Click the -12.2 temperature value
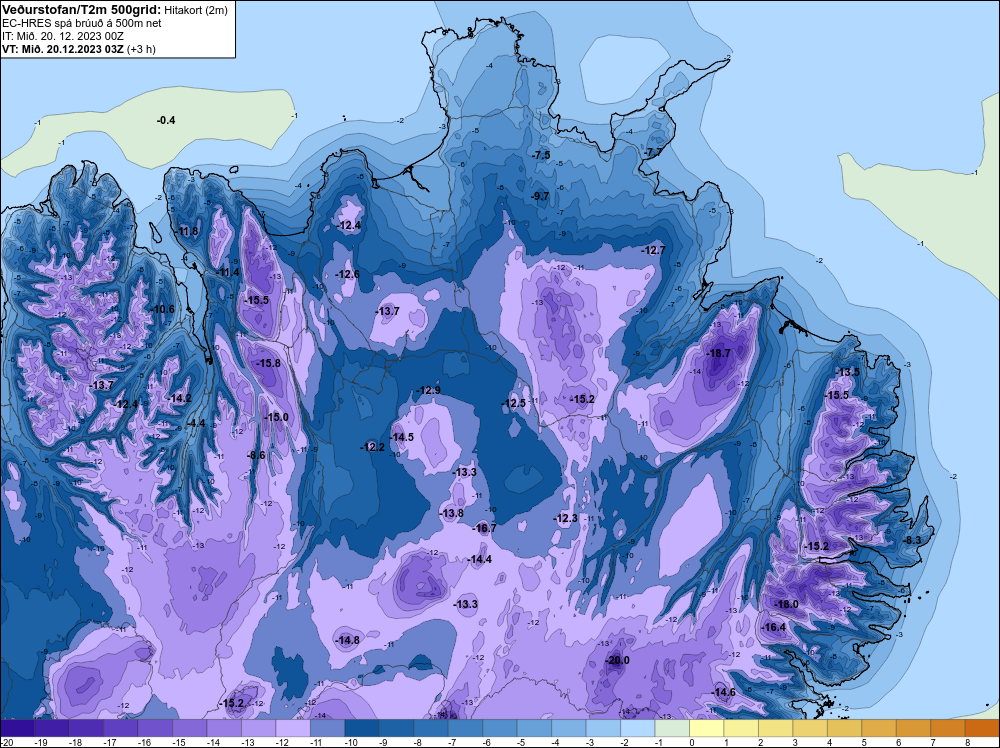The width and height of the screenshot is (1000, 748). (x=372, y=448)
